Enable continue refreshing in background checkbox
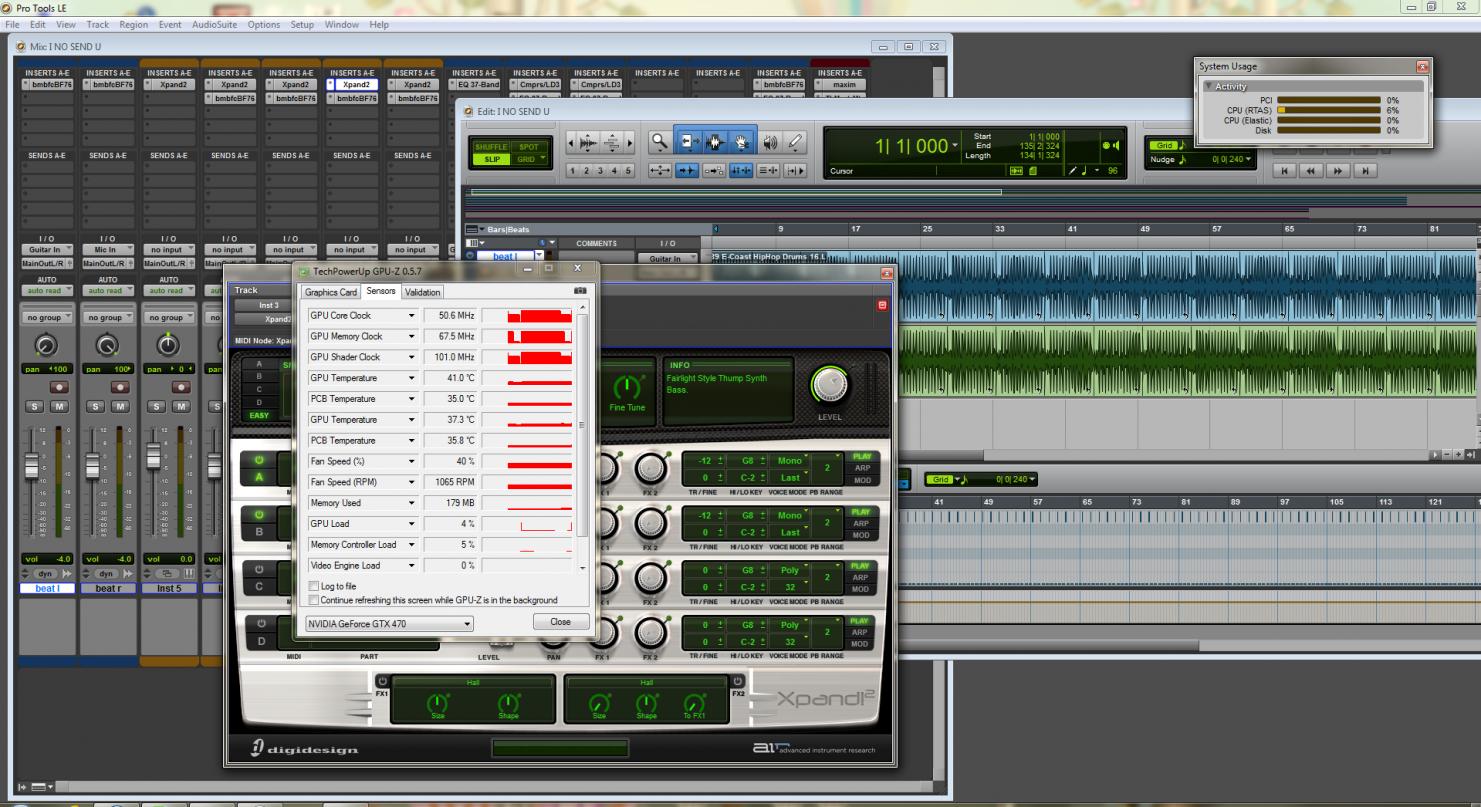1481x807 pixels. (314, 600)
